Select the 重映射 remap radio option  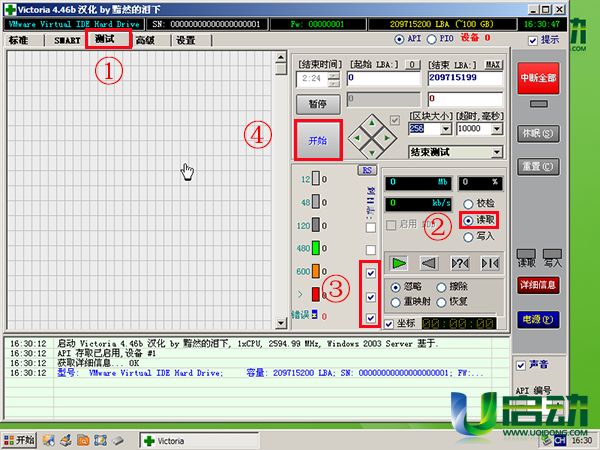(396, 302)
